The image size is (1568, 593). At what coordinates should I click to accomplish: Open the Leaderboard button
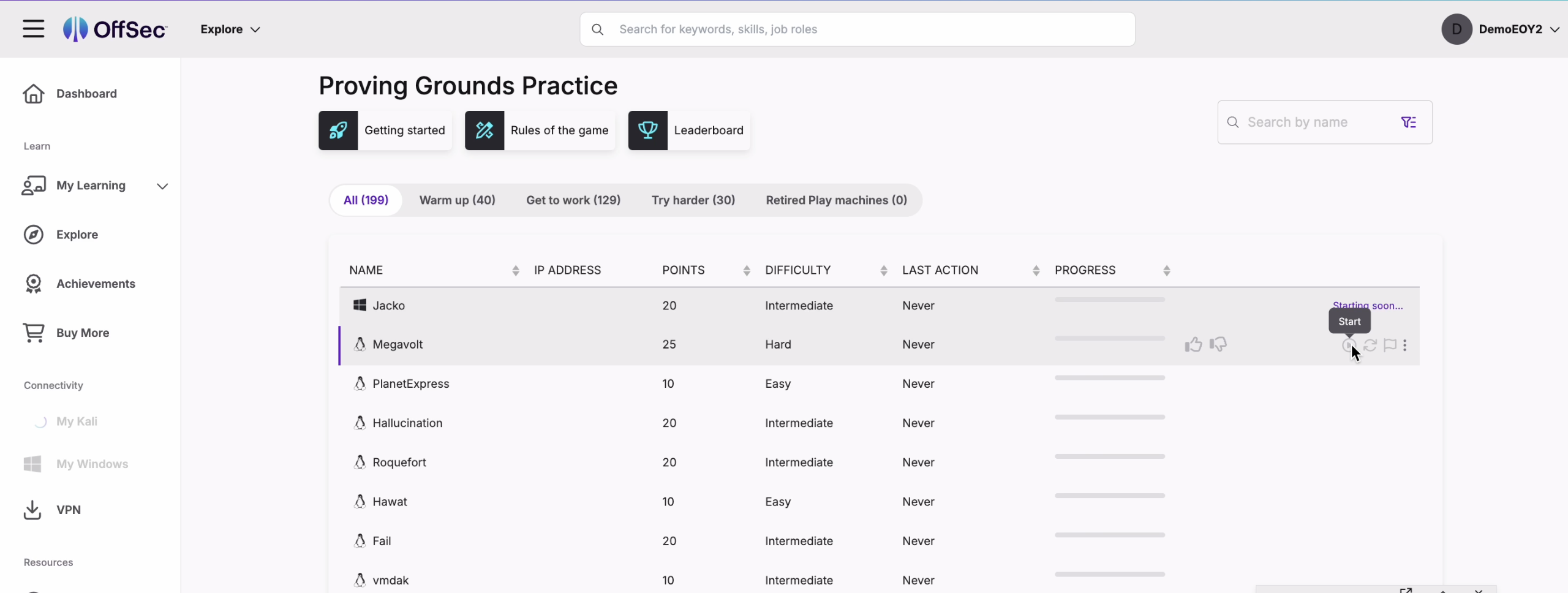click(x=689, y=130)
